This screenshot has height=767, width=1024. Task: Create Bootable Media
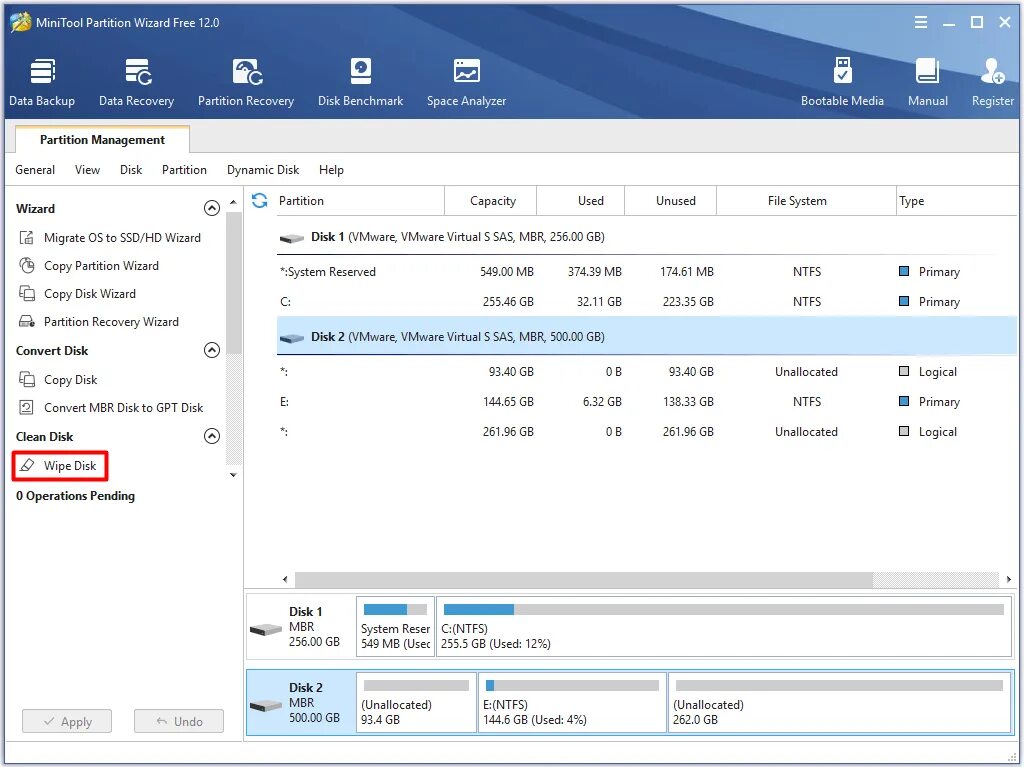(x=842, y=82)
